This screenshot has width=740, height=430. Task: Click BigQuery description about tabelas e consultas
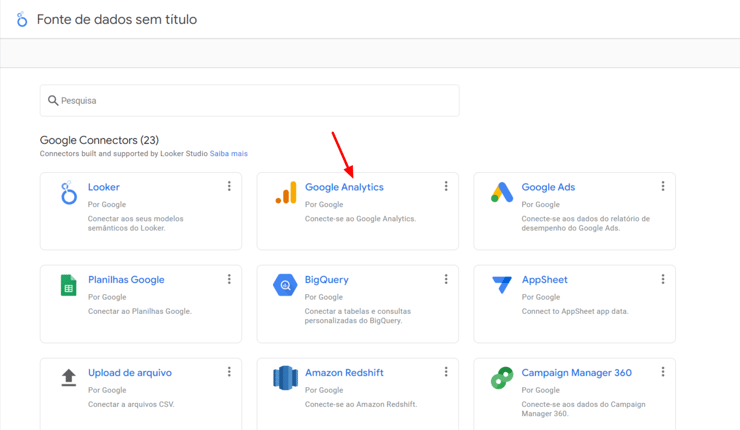tap(358, 316)
